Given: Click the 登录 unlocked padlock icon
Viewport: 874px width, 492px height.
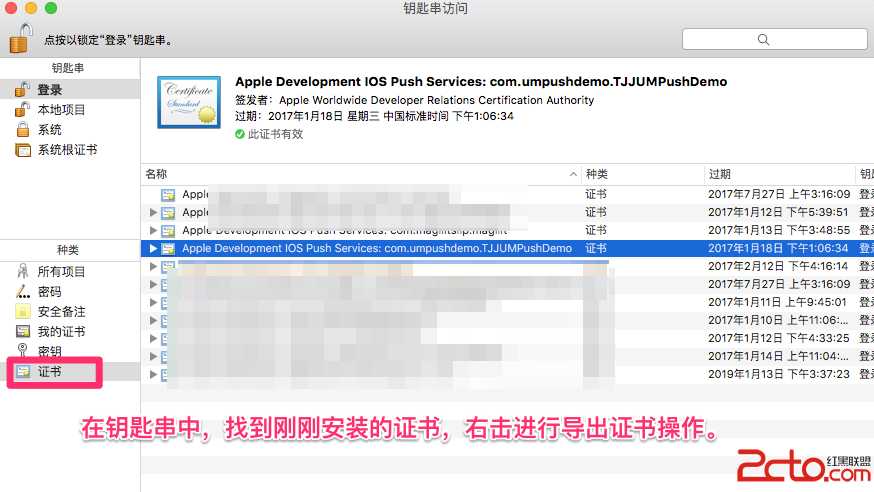Looking at the screenshot, I should coord(22,89).
